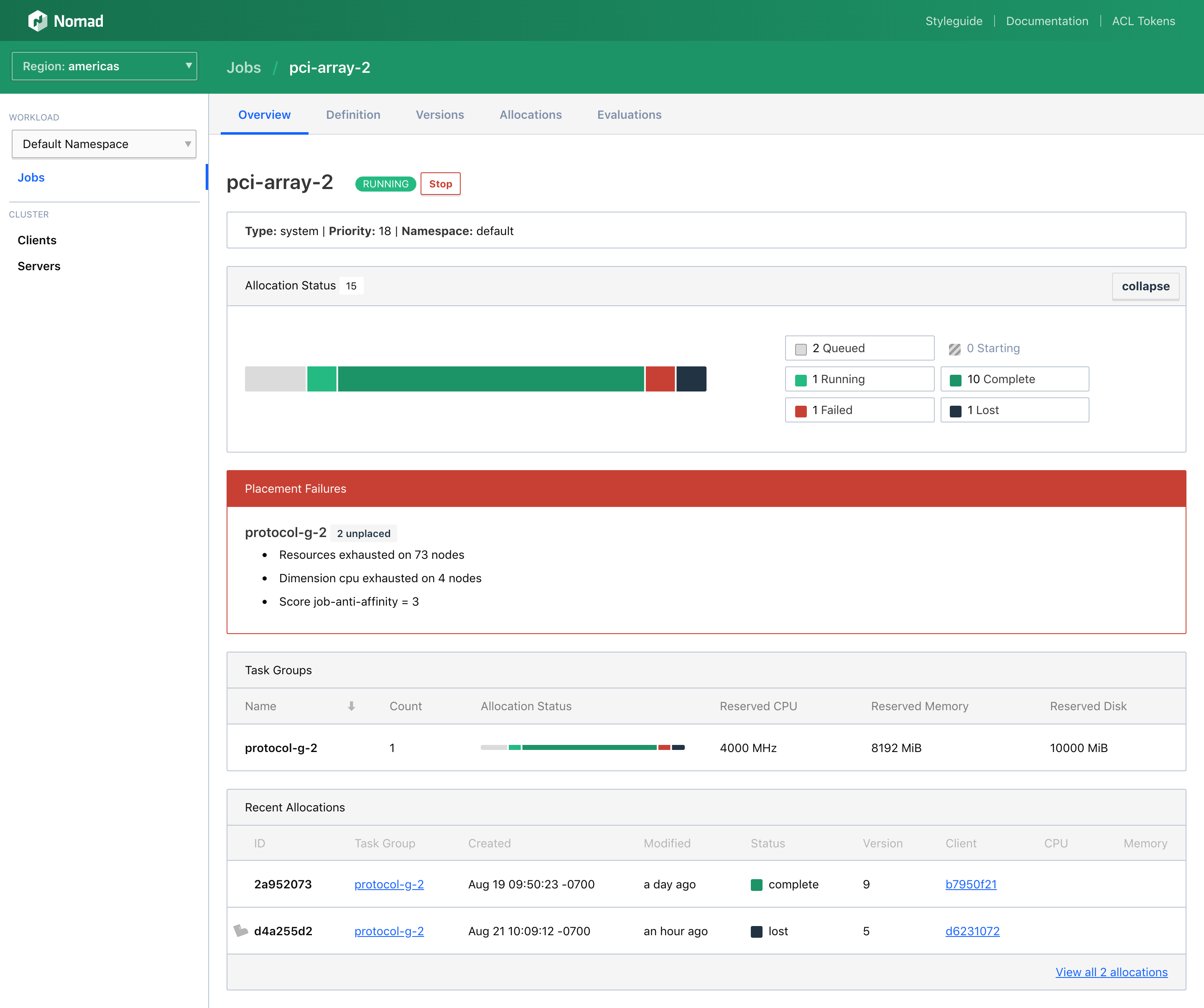This screenshot has width=1204, height=1008.
Task: Click the sort arrow beside Name column
Action: (352, 706)
